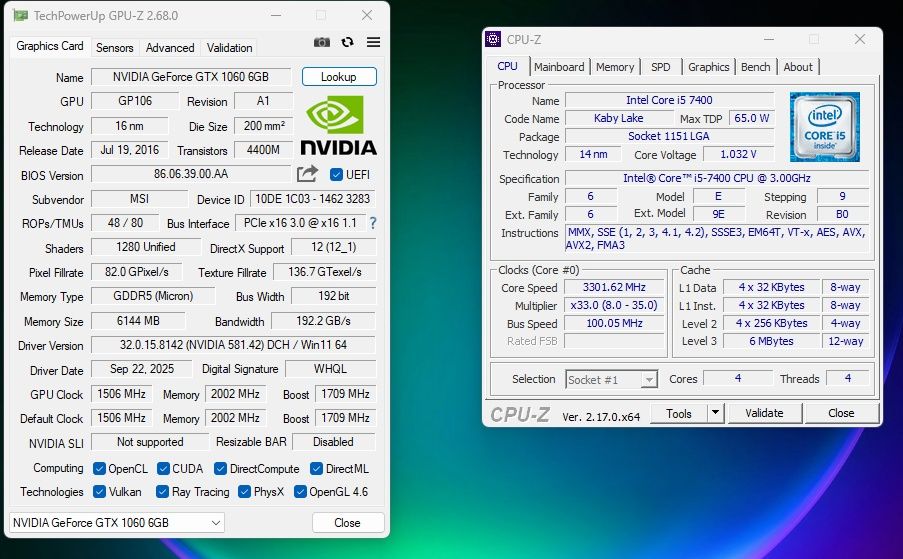Image resolution: width=903 pixels, height=559 pixels.
Task: Toggle the UEFI checkbox
Action: (x=336, y=174)
